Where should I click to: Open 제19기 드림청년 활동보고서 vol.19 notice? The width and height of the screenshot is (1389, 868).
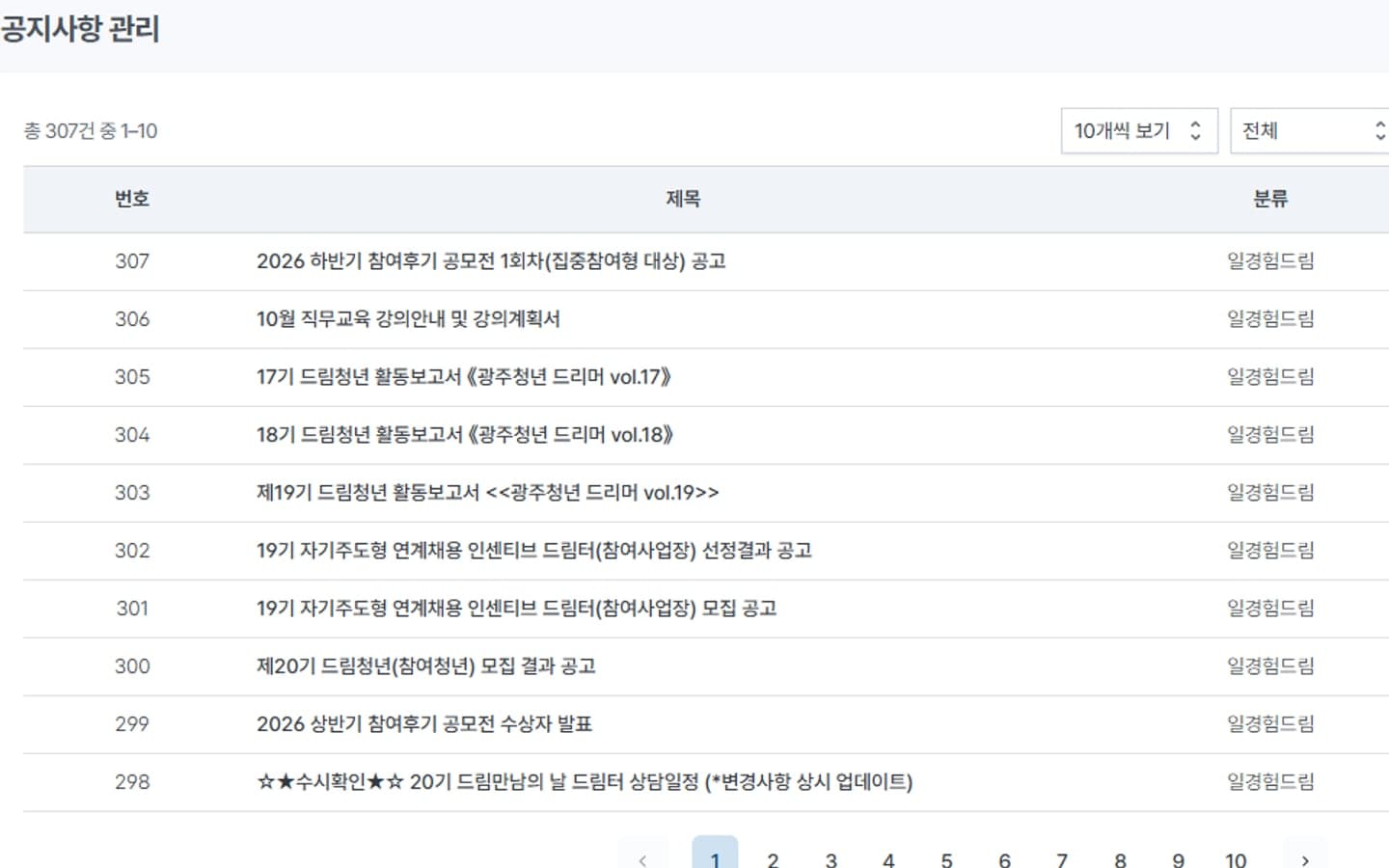tap(488, 493)
